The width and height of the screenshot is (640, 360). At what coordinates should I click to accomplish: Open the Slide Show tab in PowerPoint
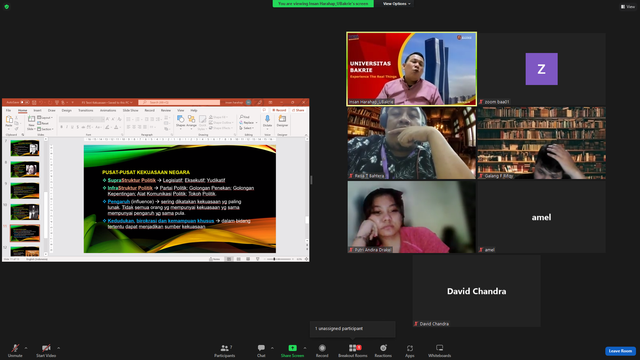click(x=131, y=111)
